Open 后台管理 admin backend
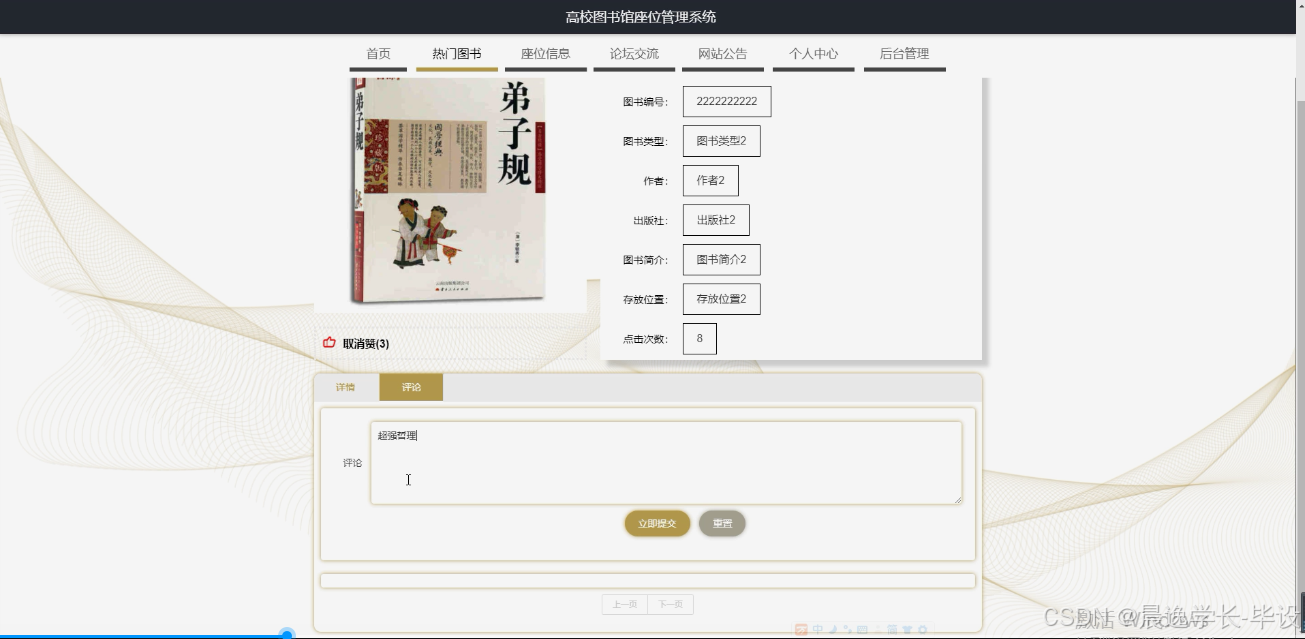The height and width of the screenshot is (639, 1305). tap(904, 54)
